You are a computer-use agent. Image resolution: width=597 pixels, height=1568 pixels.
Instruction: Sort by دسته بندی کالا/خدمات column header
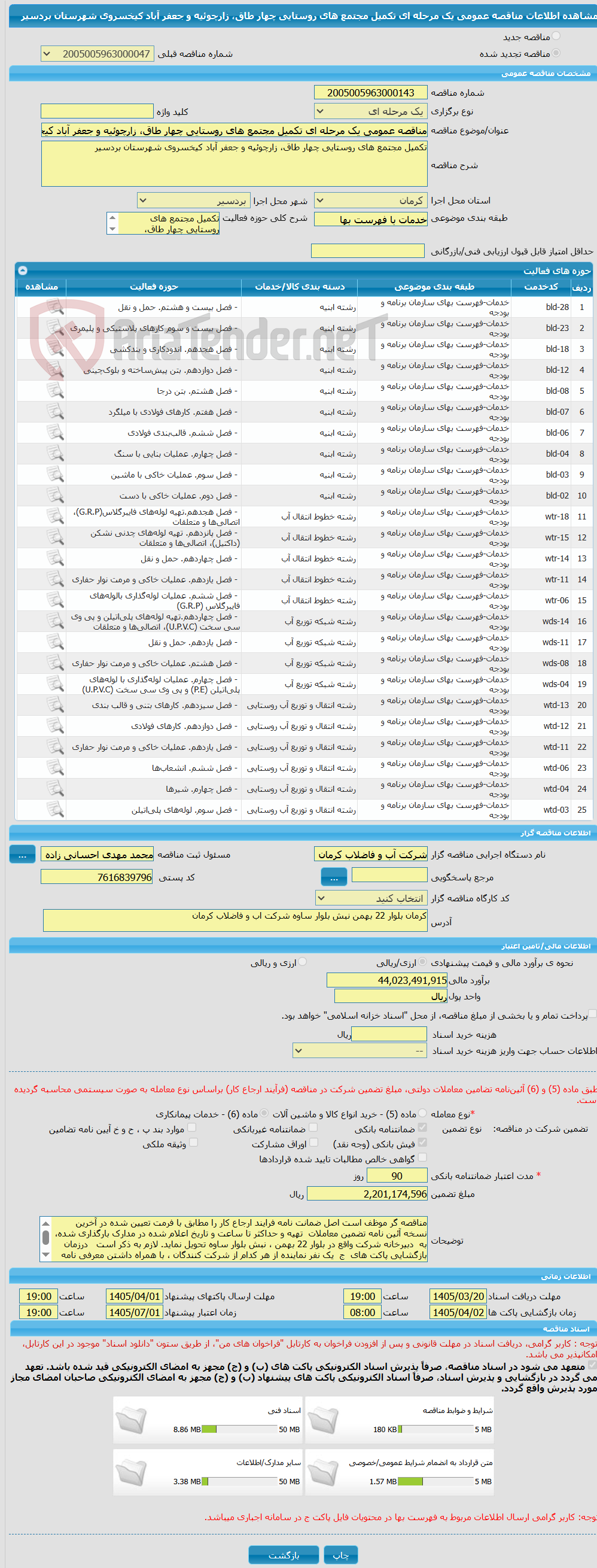tap(300, 287)
